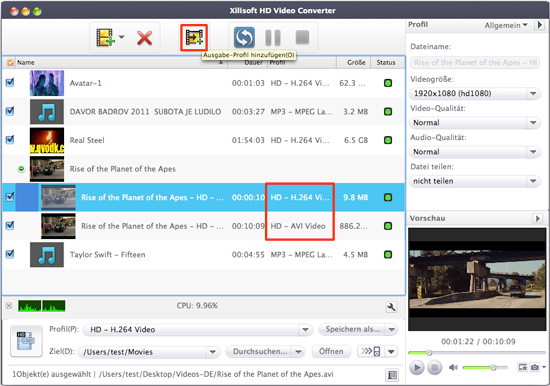Expand the Vorschau panel arrow
The image size is (550, 386).
[537, 218]
